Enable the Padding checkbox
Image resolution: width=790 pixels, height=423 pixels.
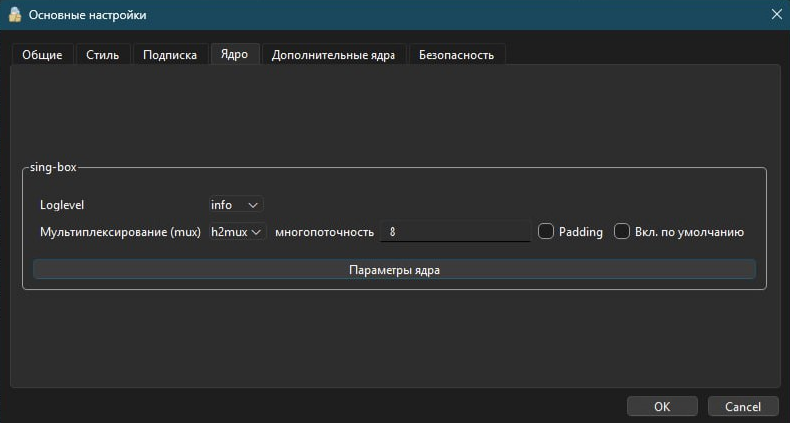pyautogui.click(x=546, y=232)
